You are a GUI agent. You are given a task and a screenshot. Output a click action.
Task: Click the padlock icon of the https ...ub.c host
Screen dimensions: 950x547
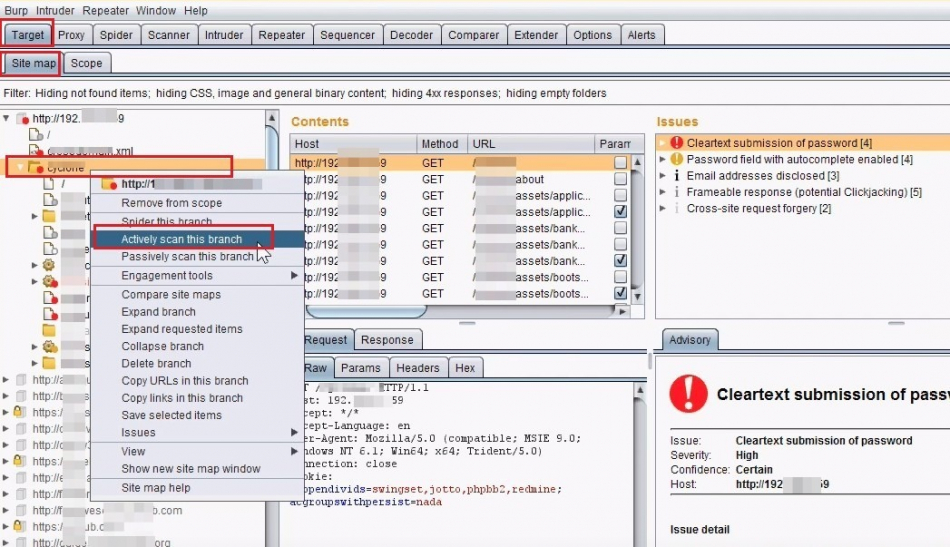click(x=19, y=526)
